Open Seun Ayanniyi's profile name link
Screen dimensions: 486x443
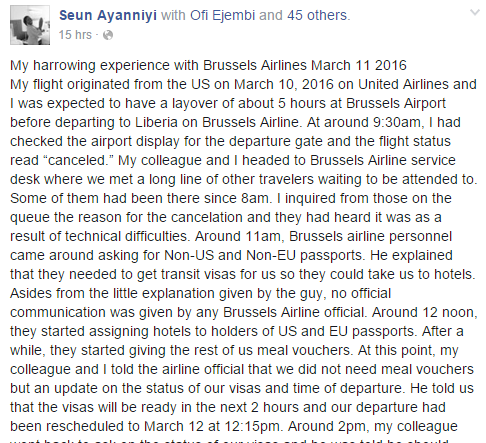108,15
